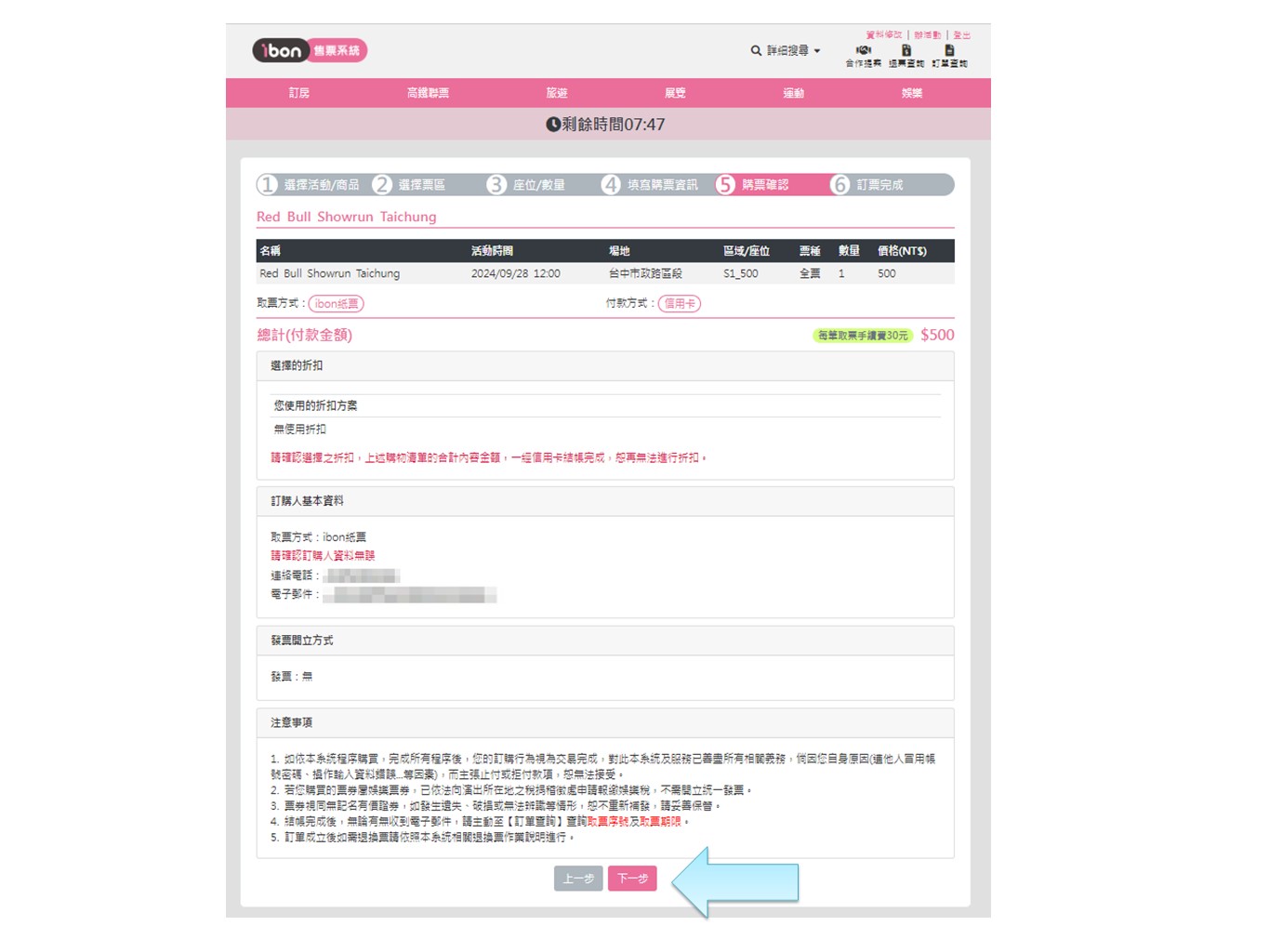Image resolution: width=1269 pixels, height=952 pixels.
Task: Open the 詳細搜尋 dropdown arrow
Action: pos(817,51)
